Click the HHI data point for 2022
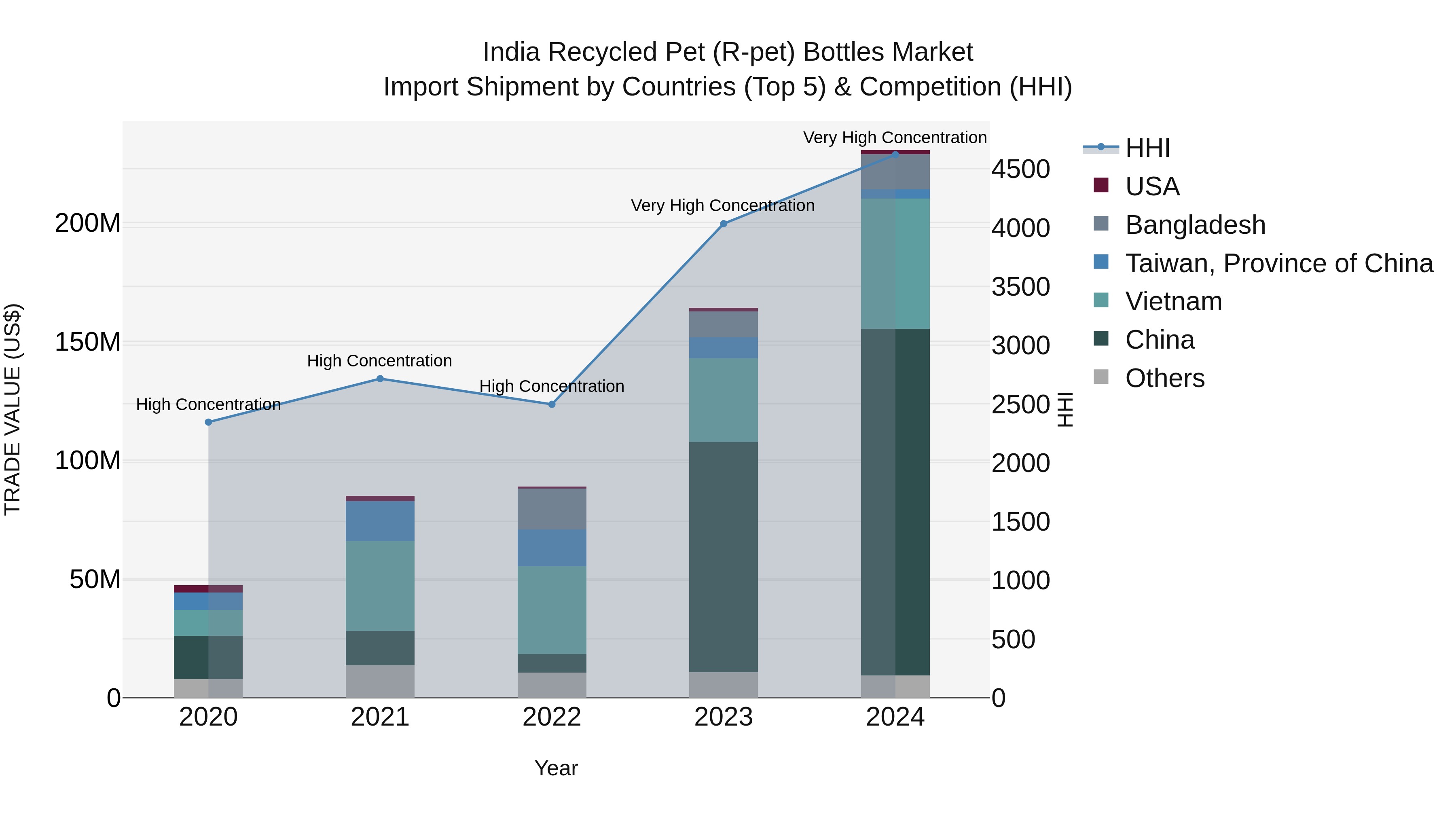The height and width of the screenshot is (819, 1456). tap(552, 404)
